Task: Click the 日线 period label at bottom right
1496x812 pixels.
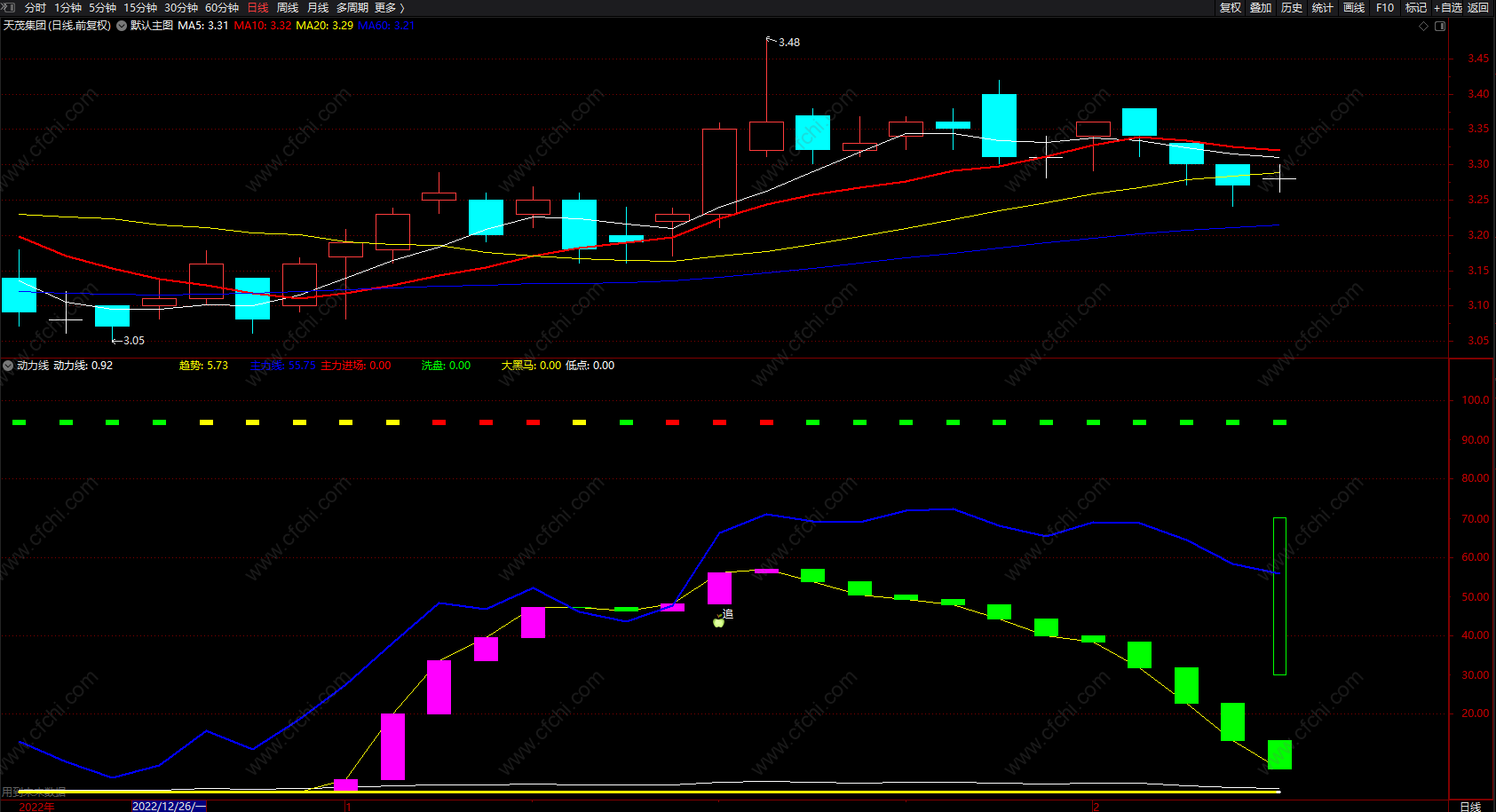Action: (1470, 806)
